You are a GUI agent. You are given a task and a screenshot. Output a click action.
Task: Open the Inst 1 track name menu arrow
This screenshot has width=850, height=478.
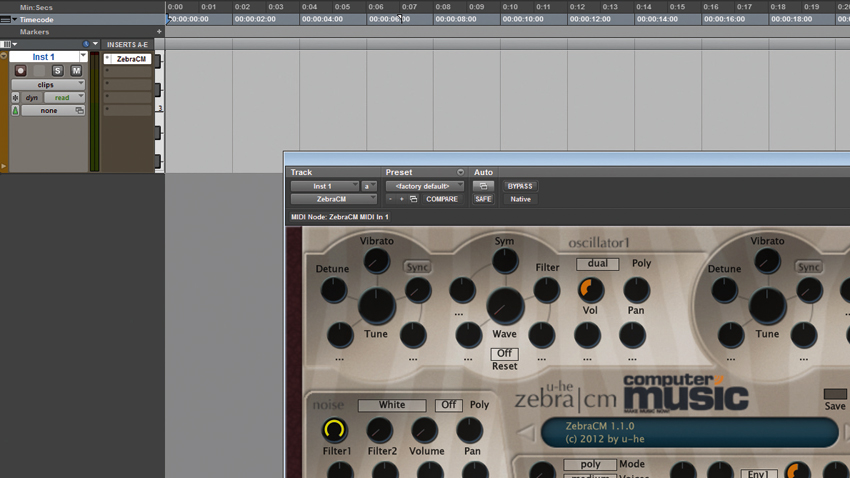point(83,56)
